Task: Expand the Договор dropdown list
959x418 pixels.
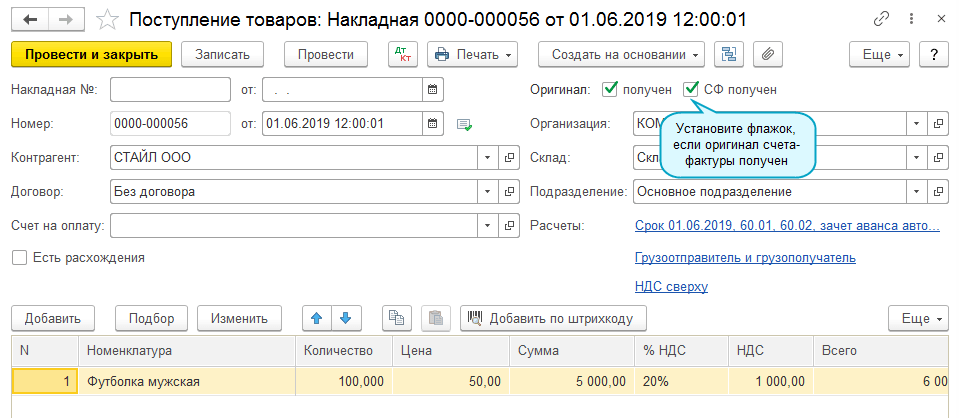Action: pos(487,191)
